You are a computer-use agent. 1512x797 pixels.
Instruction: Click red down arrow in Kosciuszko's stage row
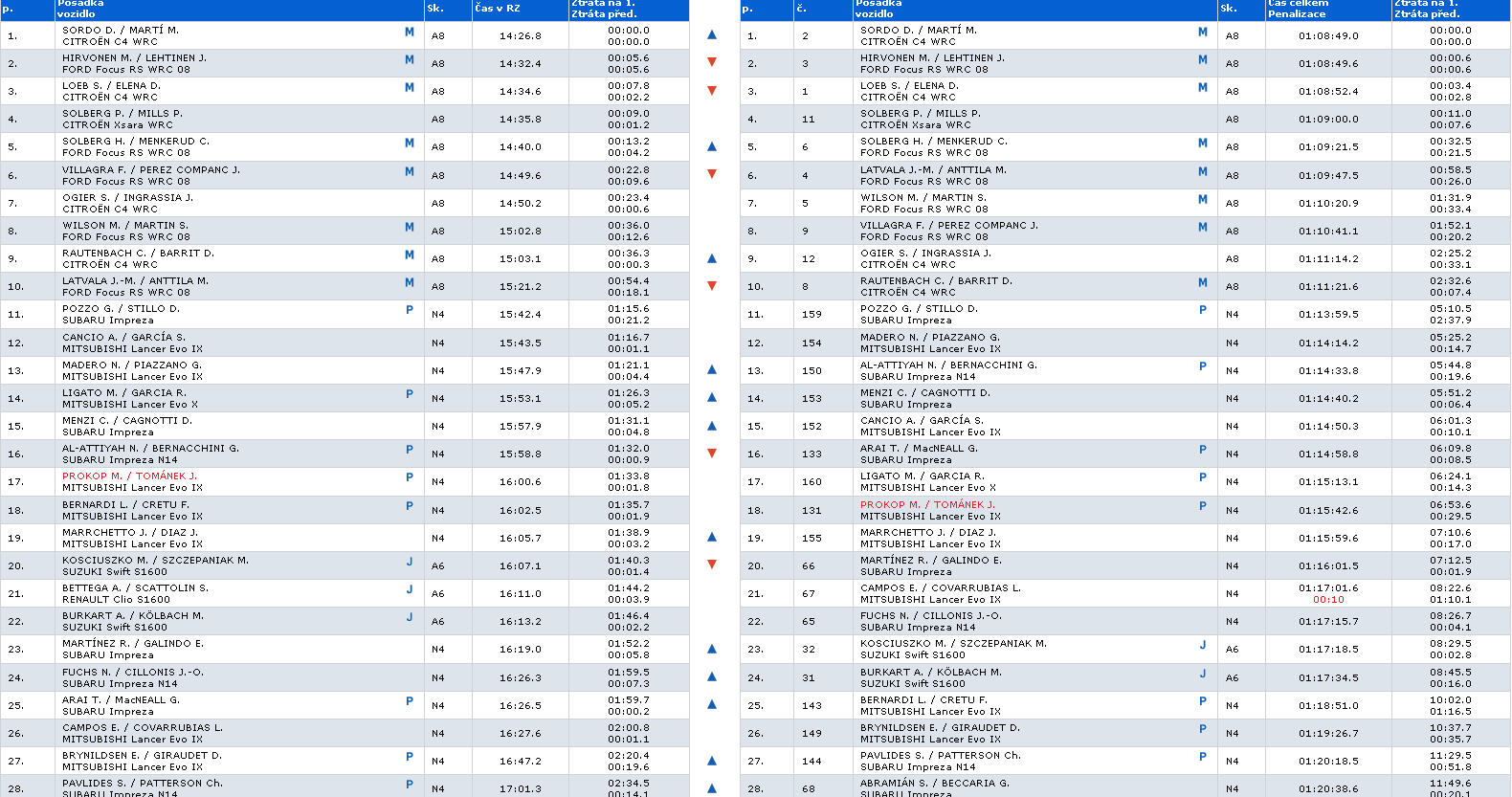(x=711, y=565)
